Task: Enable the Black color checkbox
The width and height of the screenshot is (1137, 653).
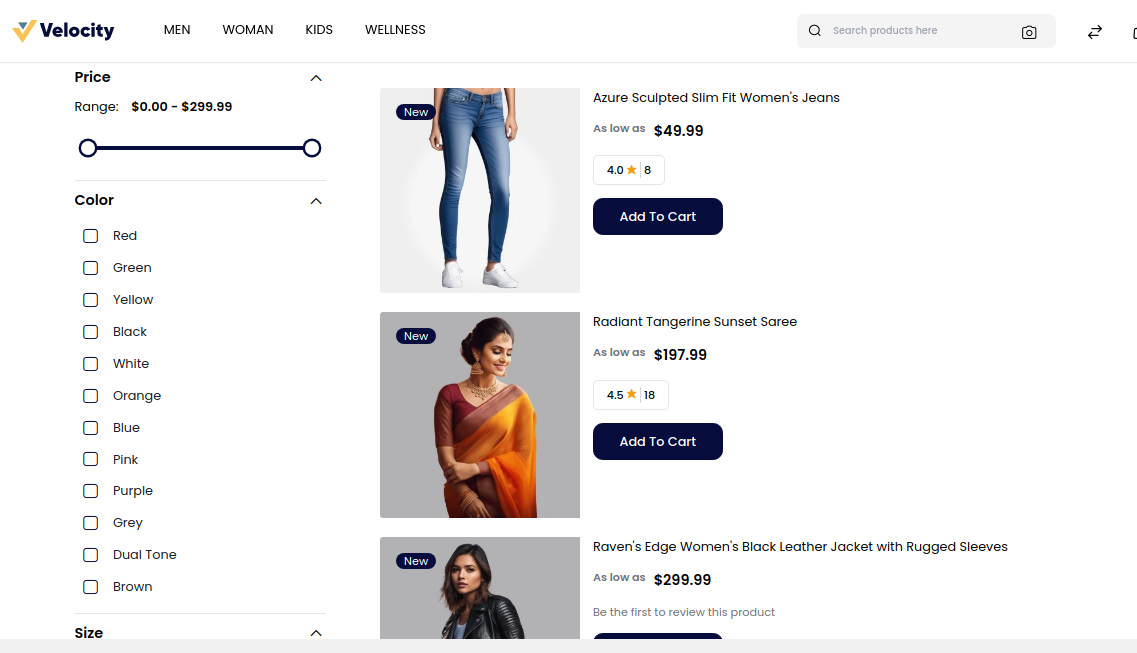Action: coord(91,332)
